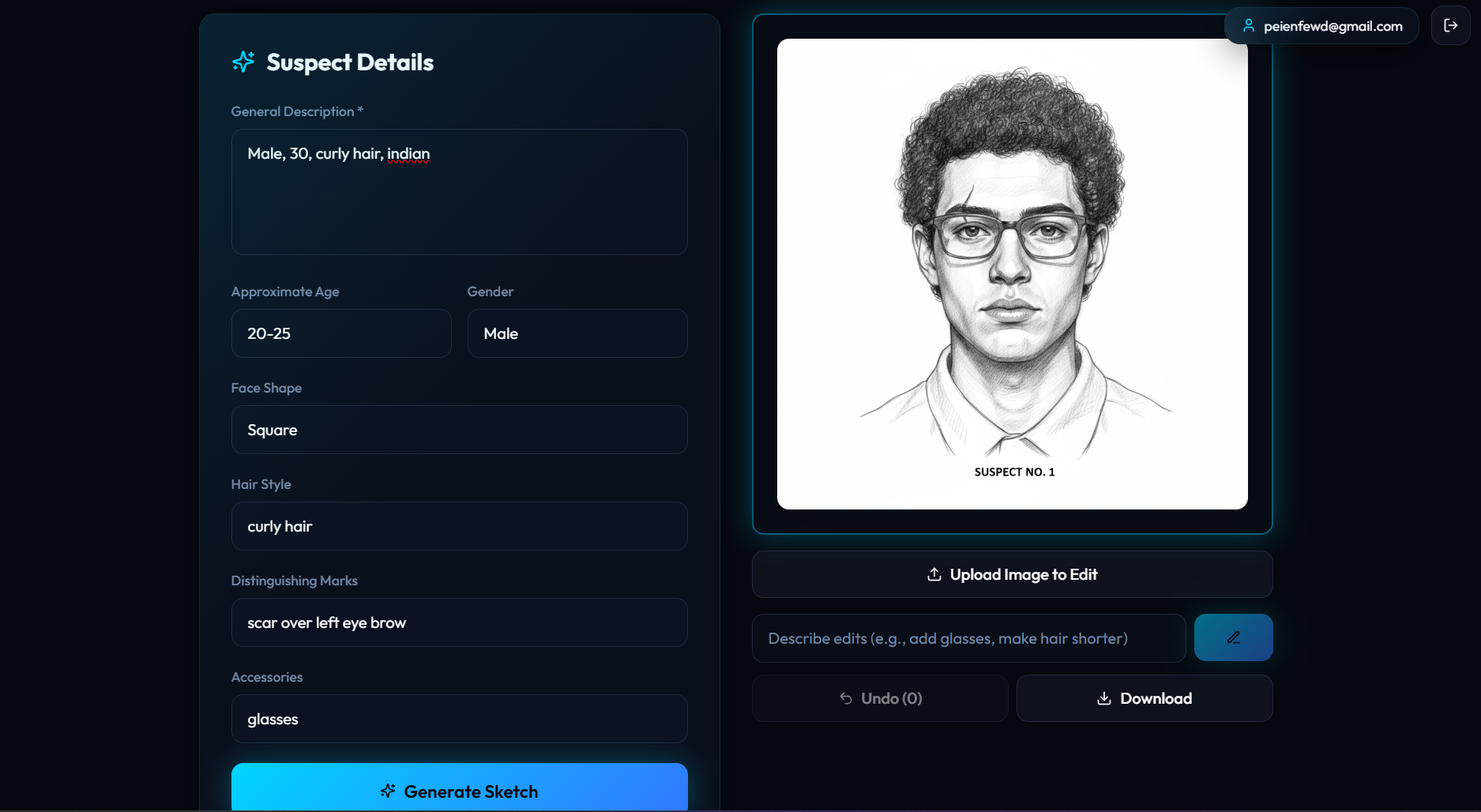The image size is (1481, 812).
Task: Edit the Distinguishing Marks field
Action: coord(459,622)
